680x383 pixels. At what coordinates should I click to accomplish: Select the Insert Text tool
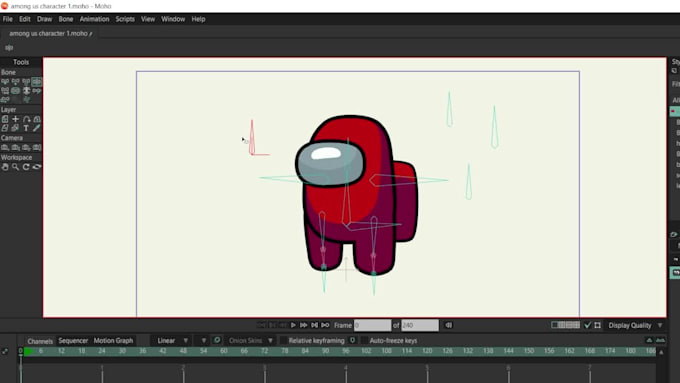[26, 128]
